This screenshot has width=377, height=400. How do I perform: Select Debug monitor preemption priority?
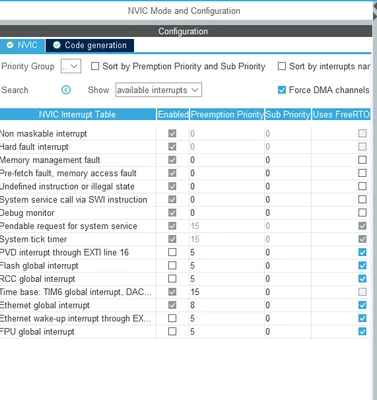pos(227,213)
